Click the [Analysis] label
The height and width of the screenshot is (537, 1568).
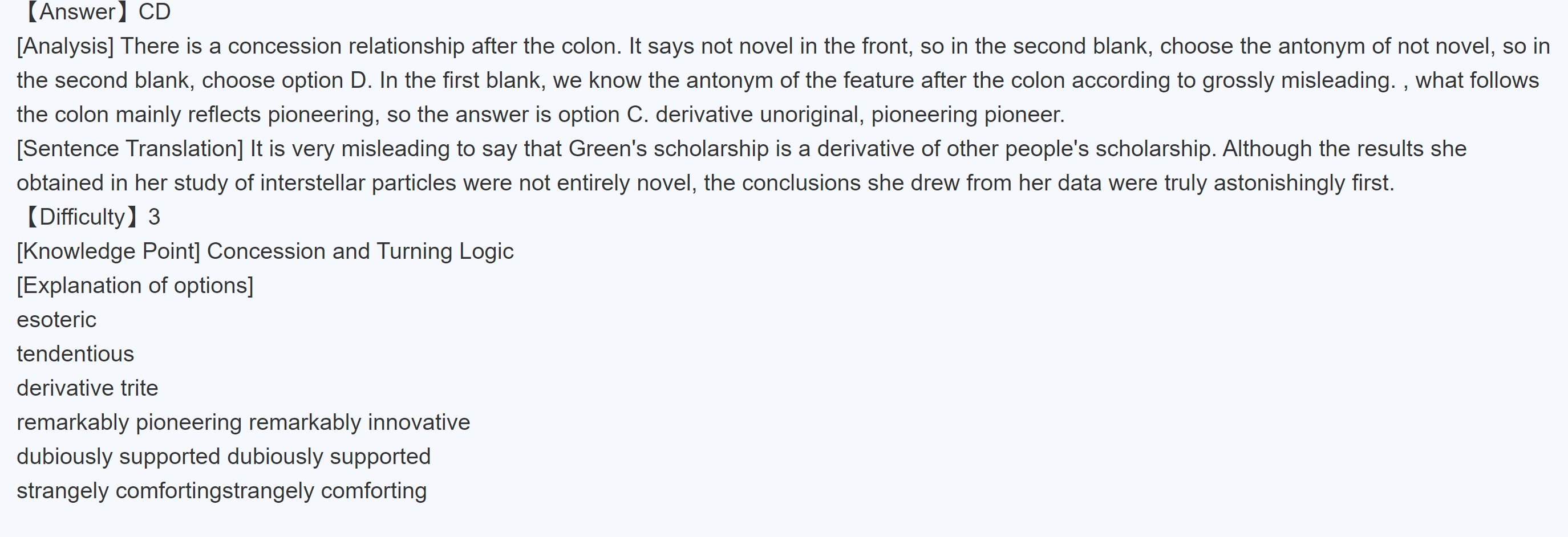click(65, 46)
